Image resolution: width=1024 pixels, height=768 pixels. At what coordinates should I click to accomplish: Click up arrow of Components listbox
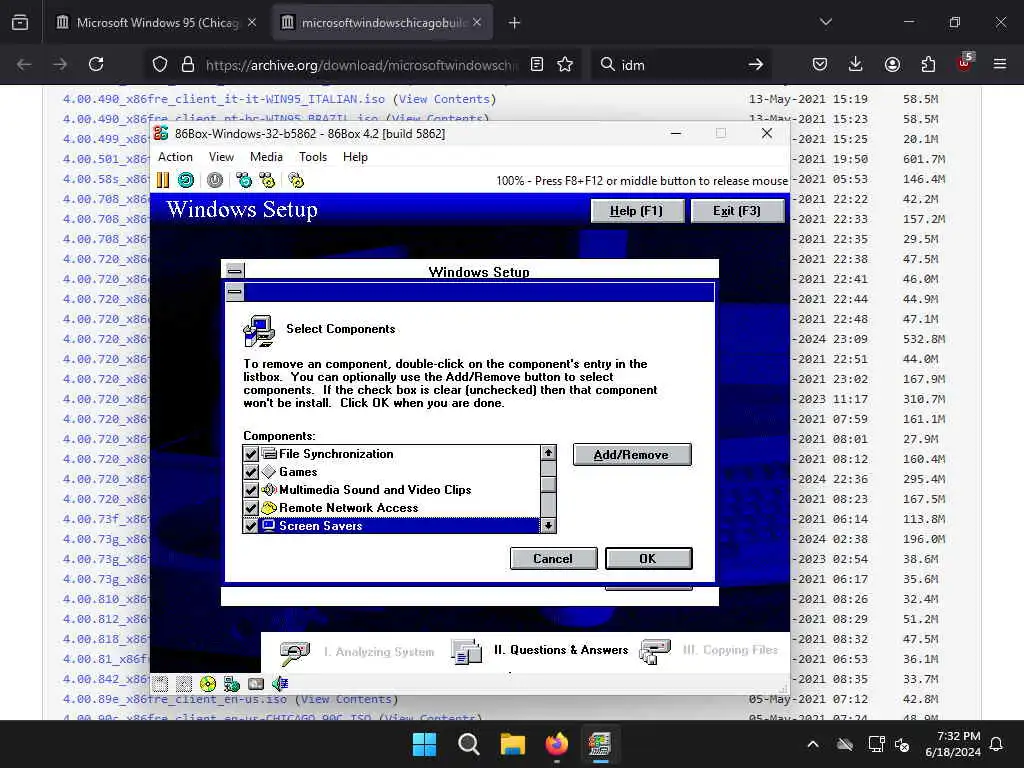(549, 453)
